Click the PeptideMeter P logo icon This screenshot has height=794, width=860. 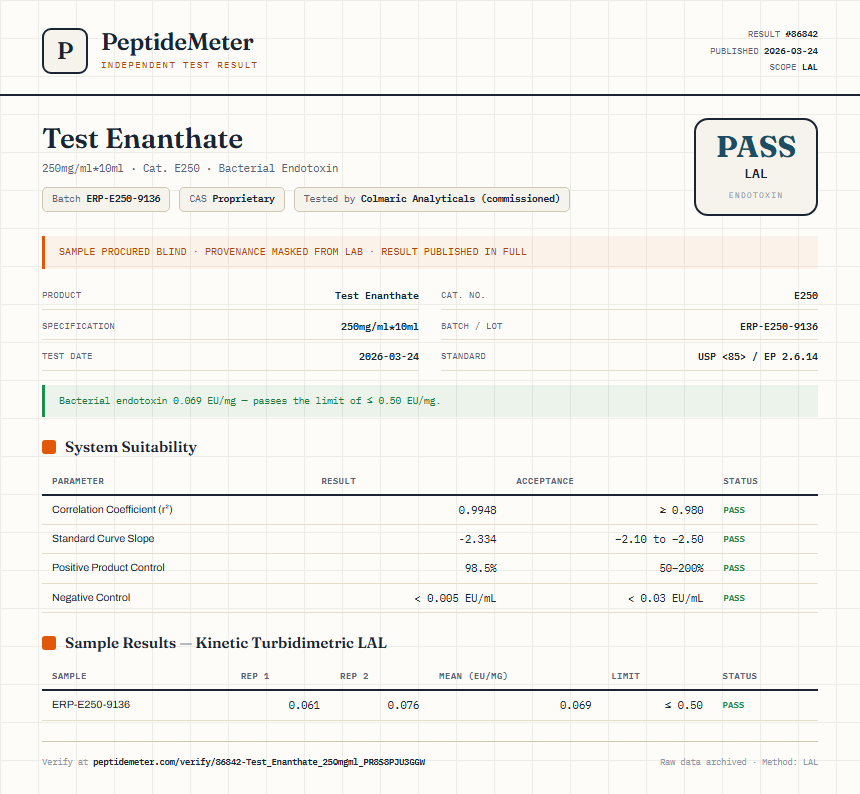(65, 51)
